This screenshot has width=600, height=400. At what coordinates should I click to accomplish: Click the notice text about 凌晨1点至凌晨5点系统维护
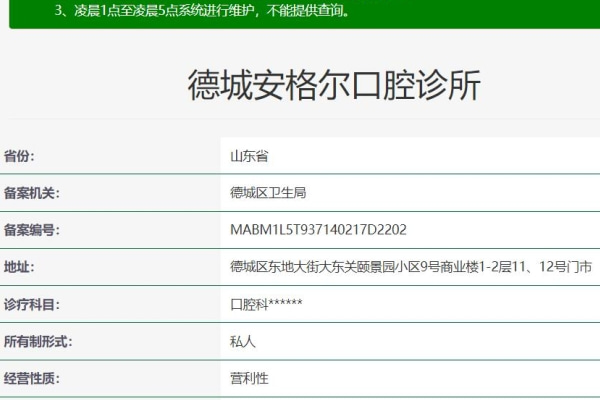point(202,10)
